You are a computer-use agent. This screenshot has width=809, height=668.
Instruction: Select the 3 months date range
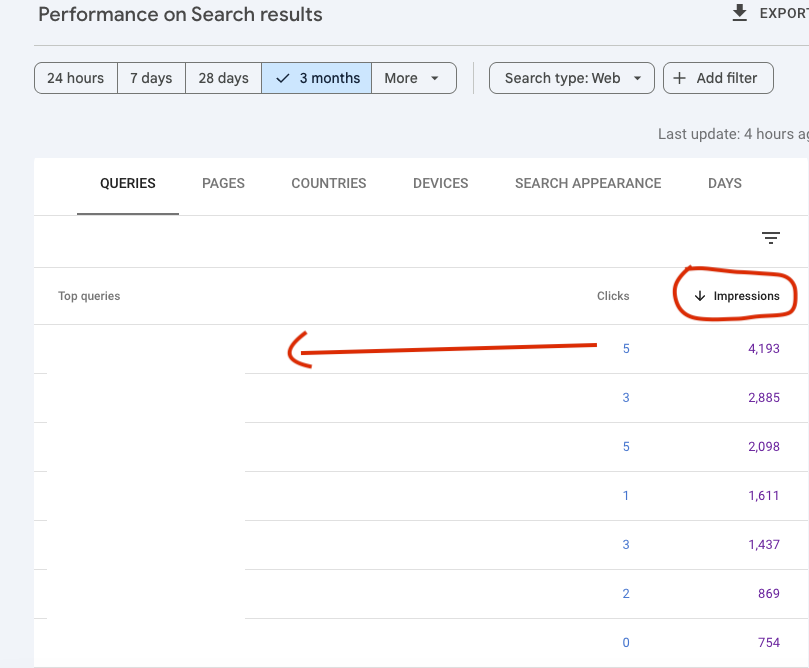[317, 78]
